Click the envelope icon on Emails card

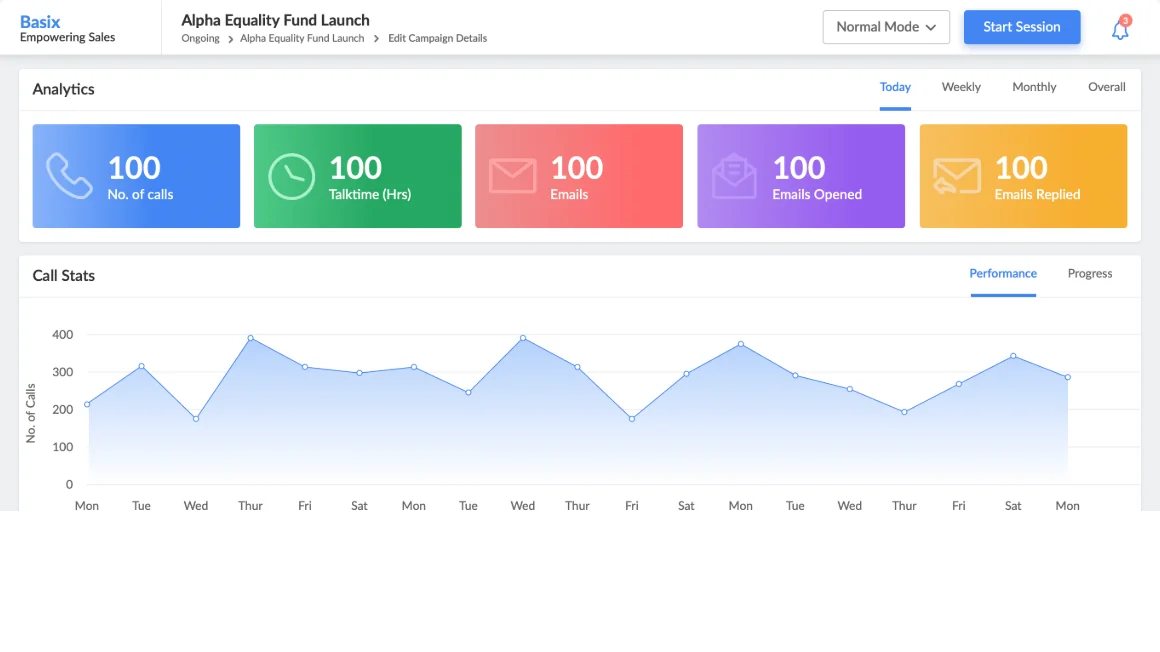pos(513,176)
